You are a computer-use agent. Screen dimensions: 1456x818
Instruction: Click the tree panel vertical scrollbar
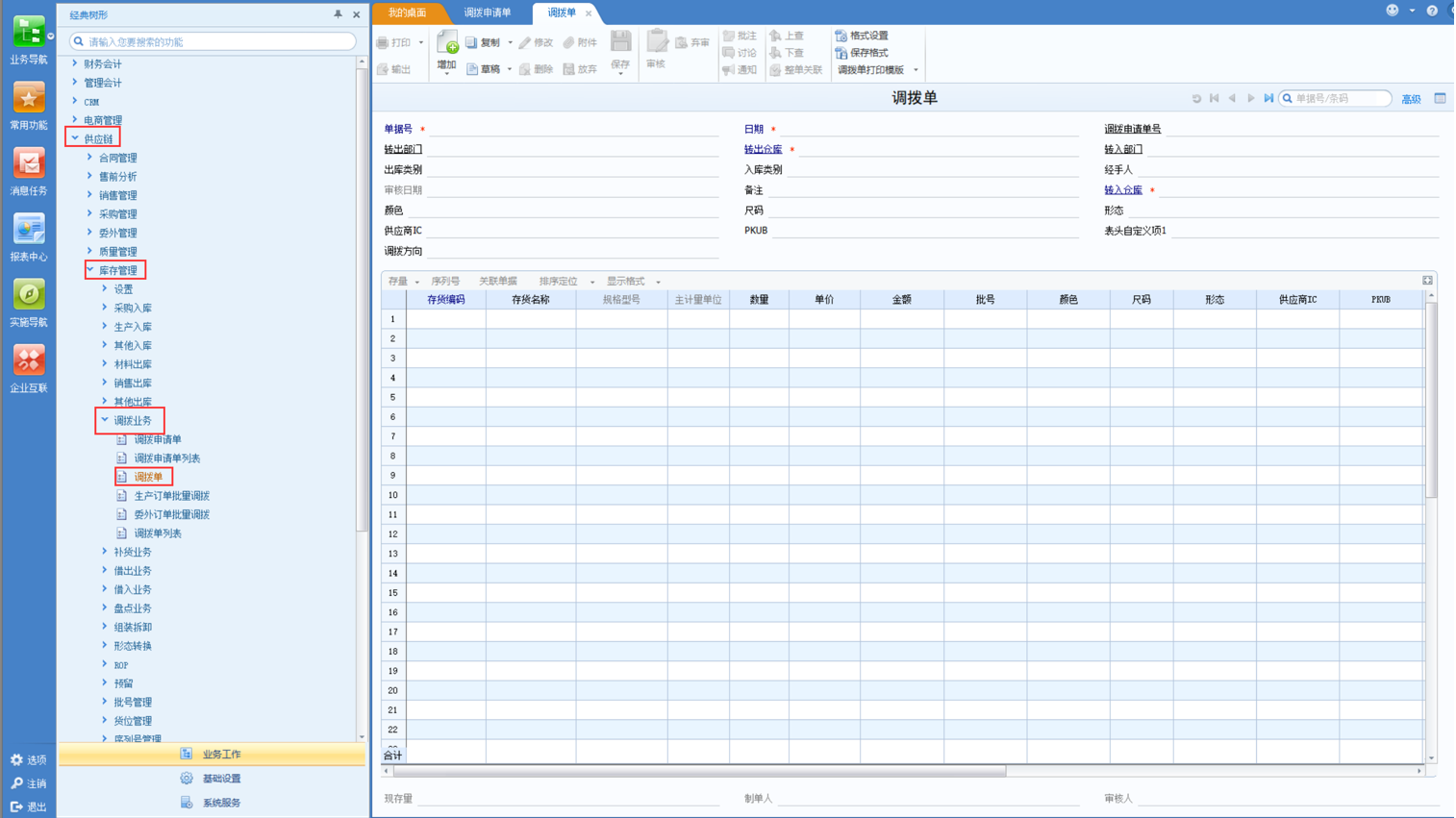click(362, 298)
